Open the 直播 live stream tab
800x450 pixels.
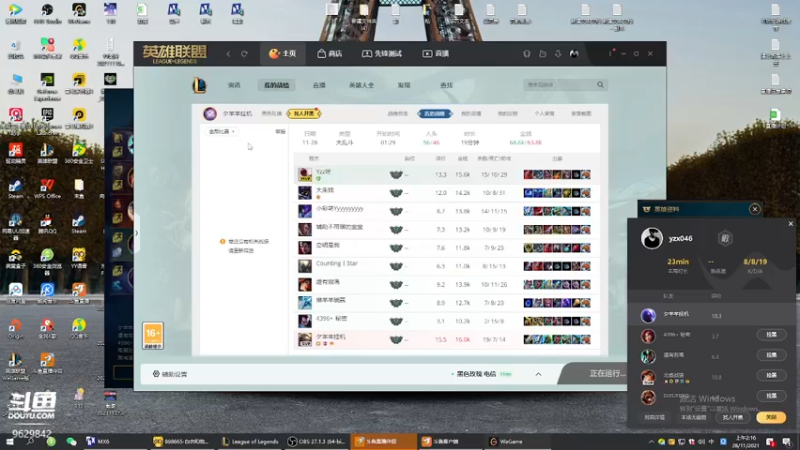[x=436, y=54]
